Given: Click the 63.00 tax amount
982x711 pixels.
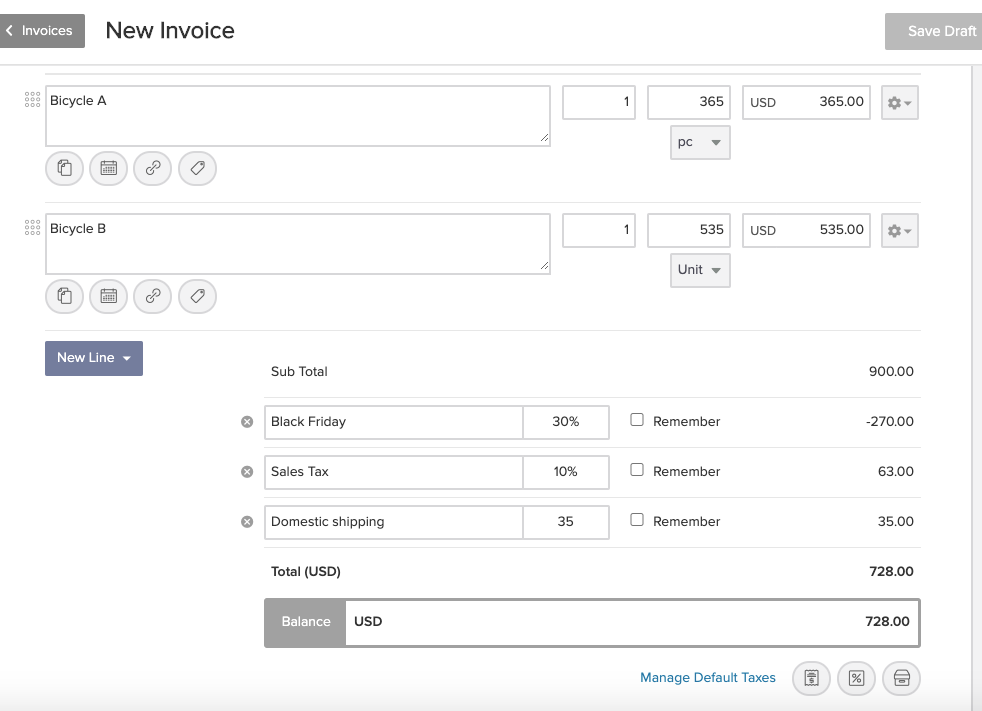Looking at the screenshot, I should (896, 472).
